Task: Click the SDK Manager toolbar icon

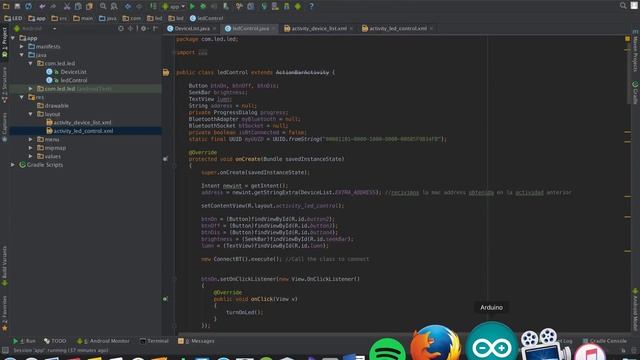Action: coord(287,6)
